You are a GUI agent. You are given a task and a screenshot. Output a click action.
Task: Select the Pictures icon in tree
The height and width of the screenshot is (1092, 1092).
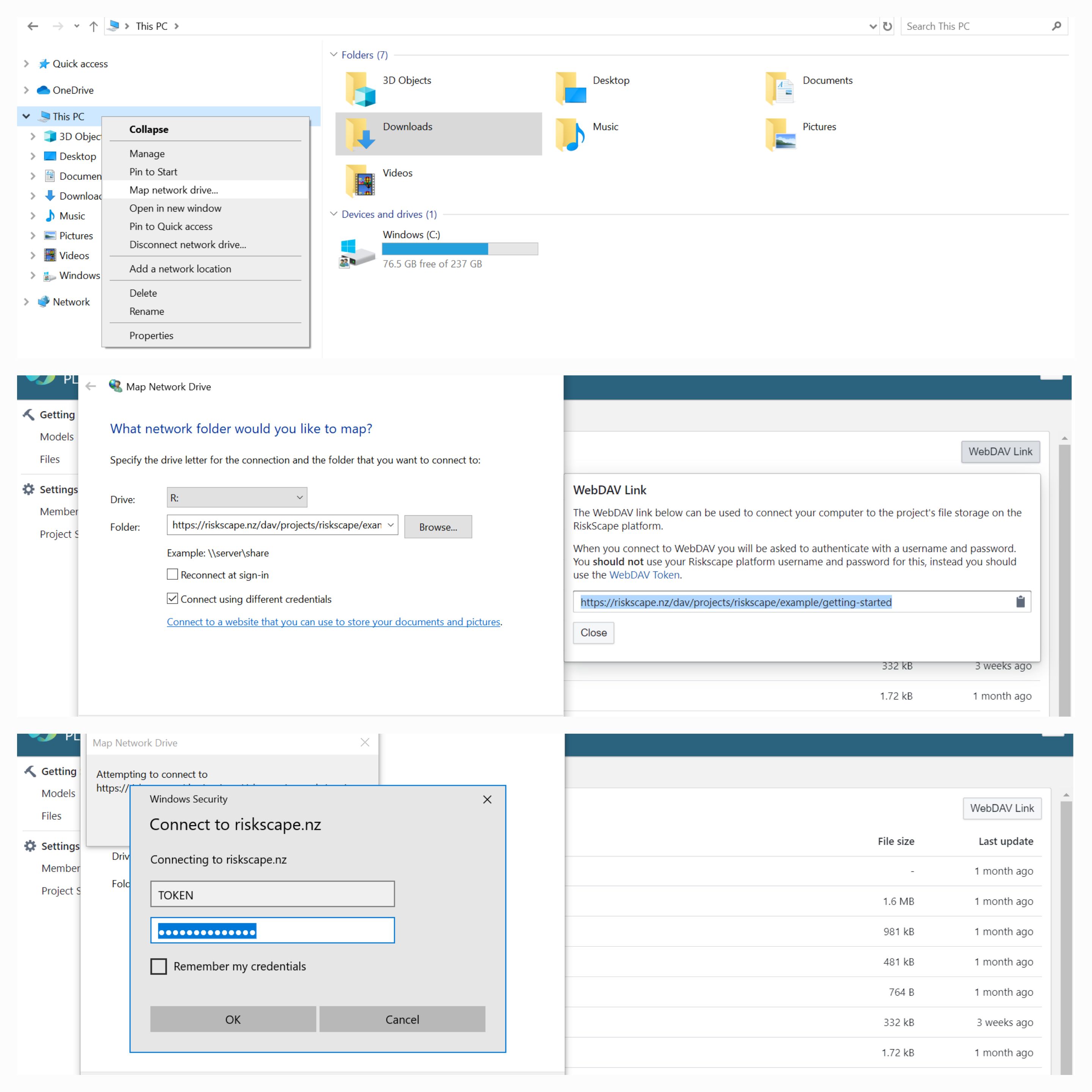pos(50,236)
